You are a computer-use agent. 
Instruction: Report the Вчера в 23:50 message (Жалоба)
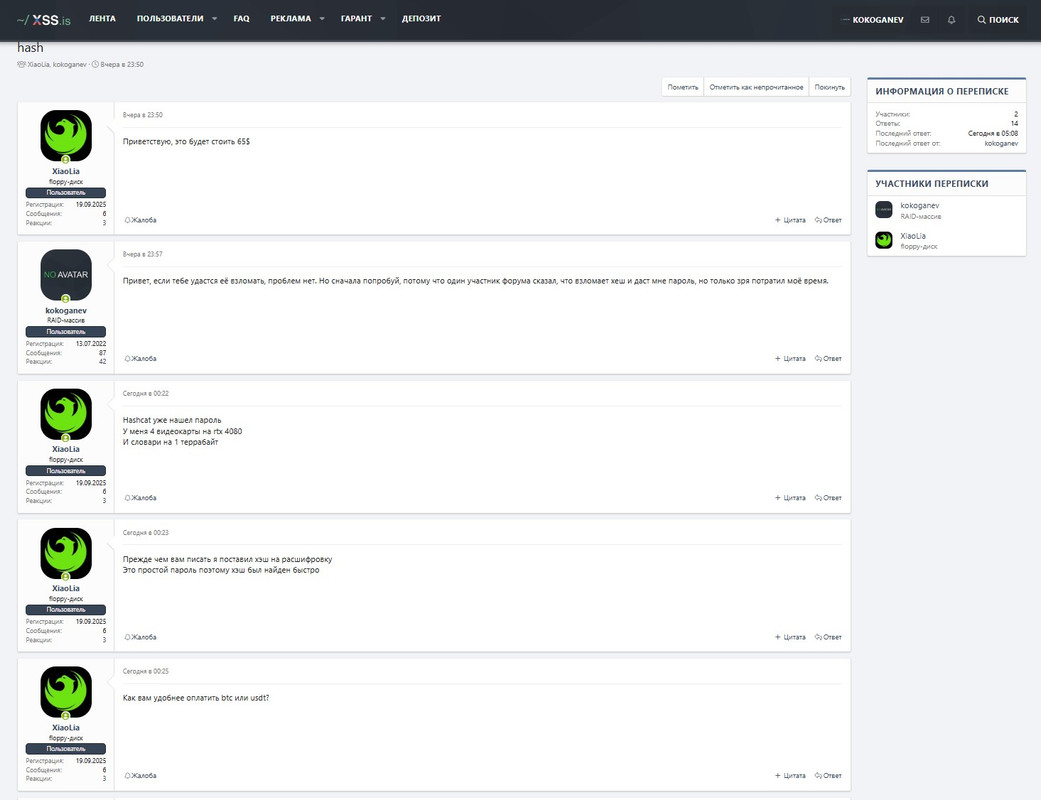point(141,220)
